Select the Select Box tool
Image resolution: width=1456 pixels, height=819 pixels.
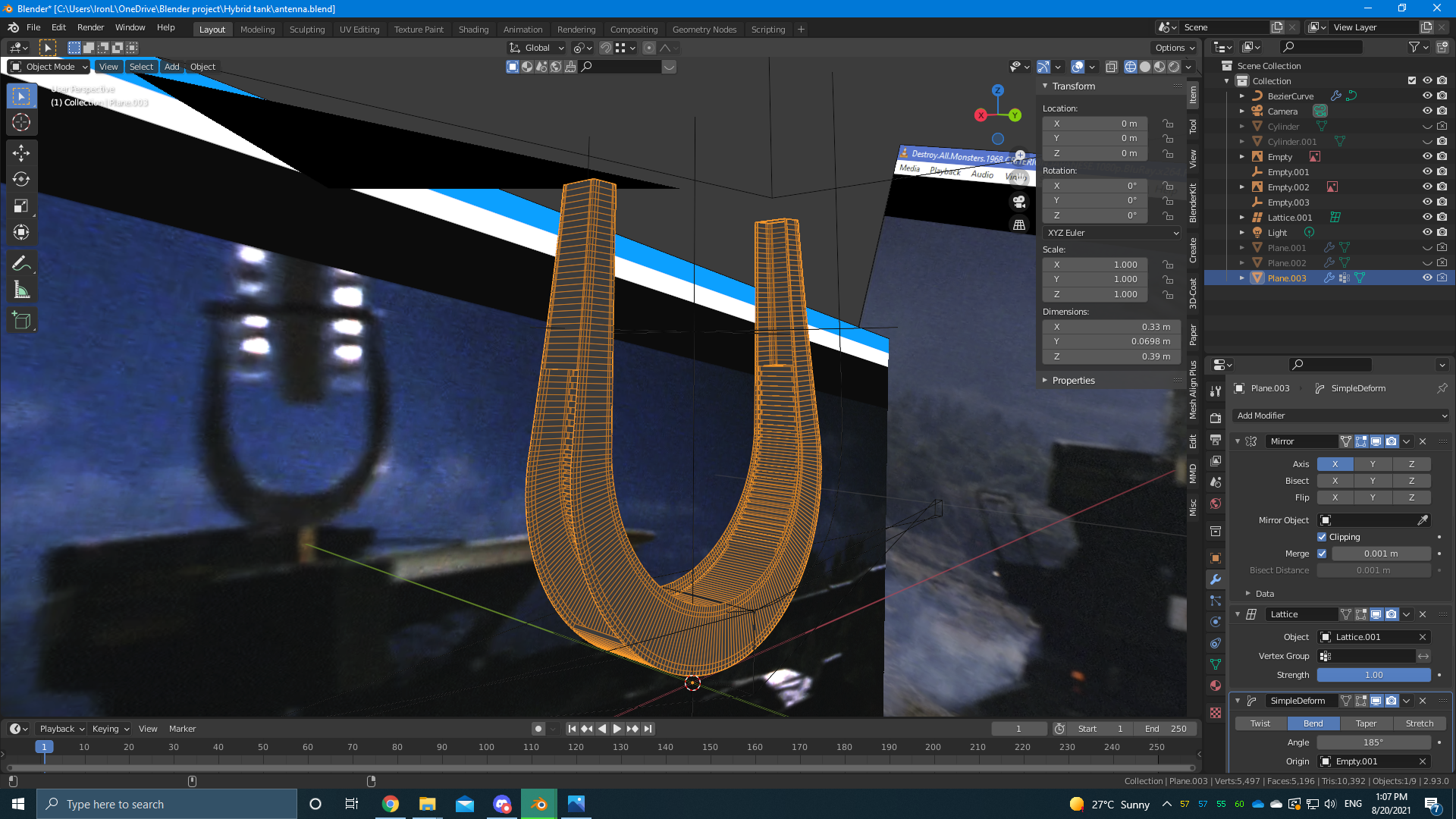click(x=21, y=96)
